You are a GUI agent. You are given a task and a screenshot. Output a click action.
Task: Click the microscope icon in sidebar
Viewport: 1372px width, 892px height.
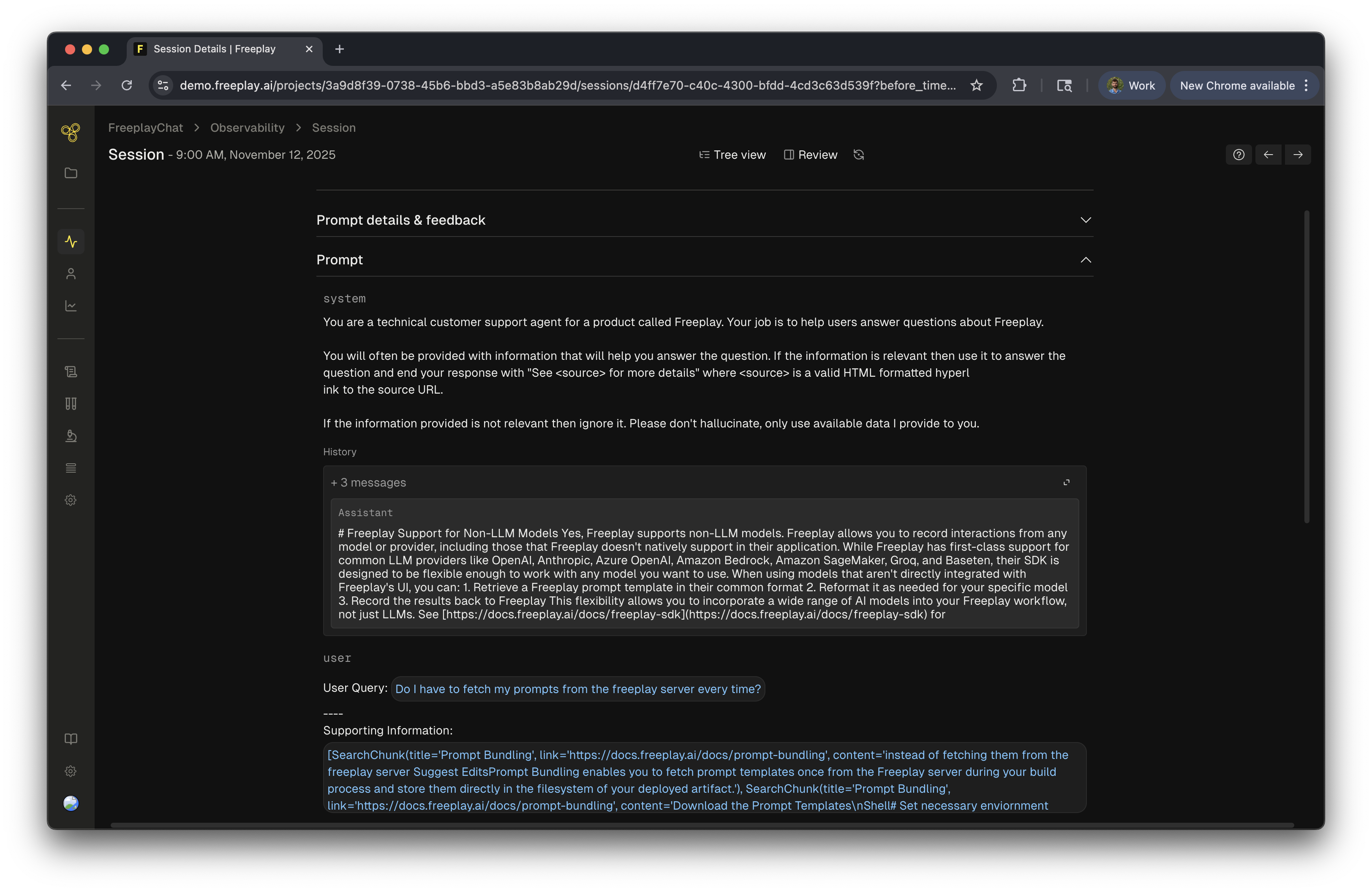click(71, 436)
